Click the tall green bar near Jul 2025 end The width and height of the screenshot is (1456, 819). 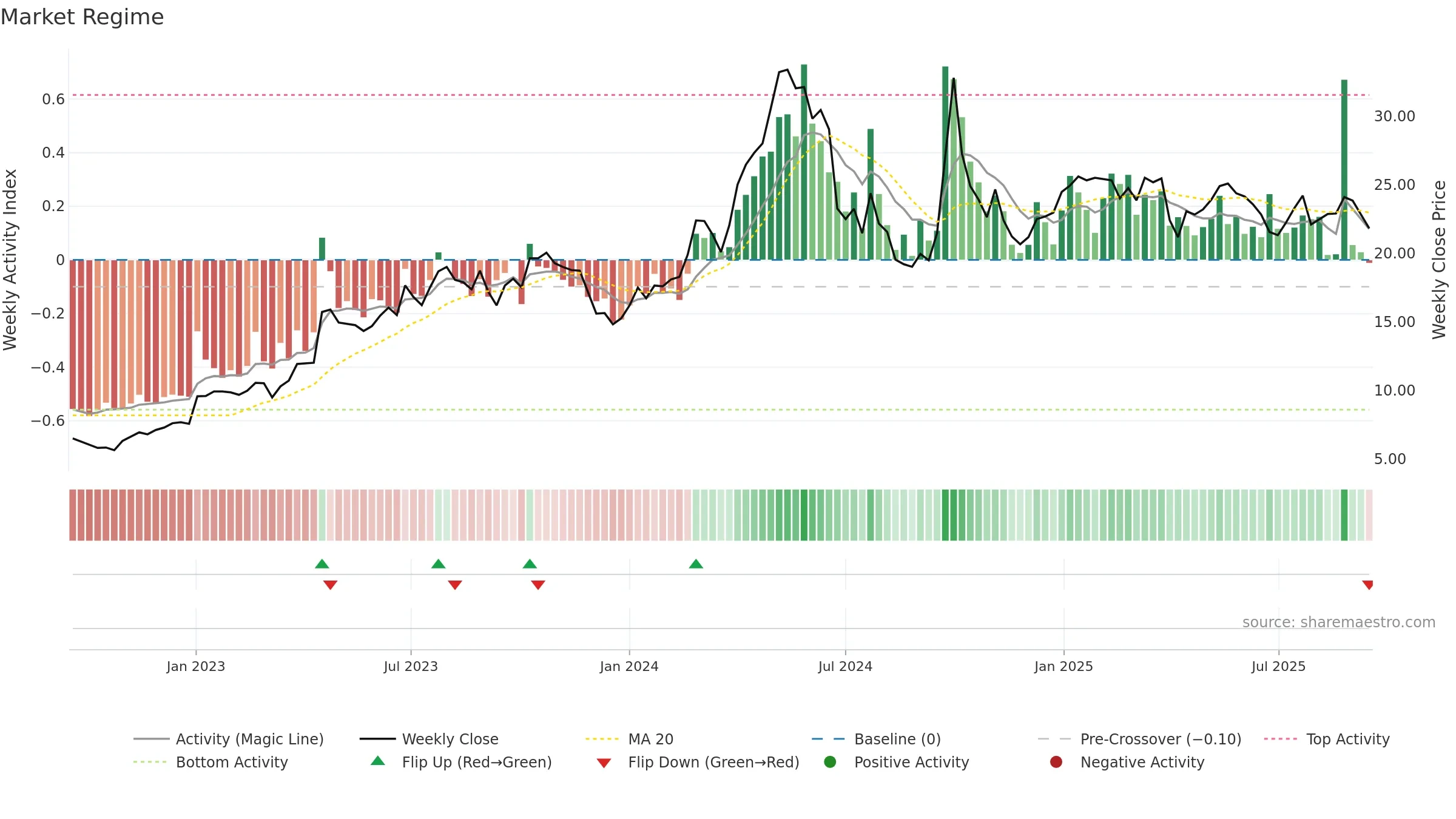pos(1344,170)
